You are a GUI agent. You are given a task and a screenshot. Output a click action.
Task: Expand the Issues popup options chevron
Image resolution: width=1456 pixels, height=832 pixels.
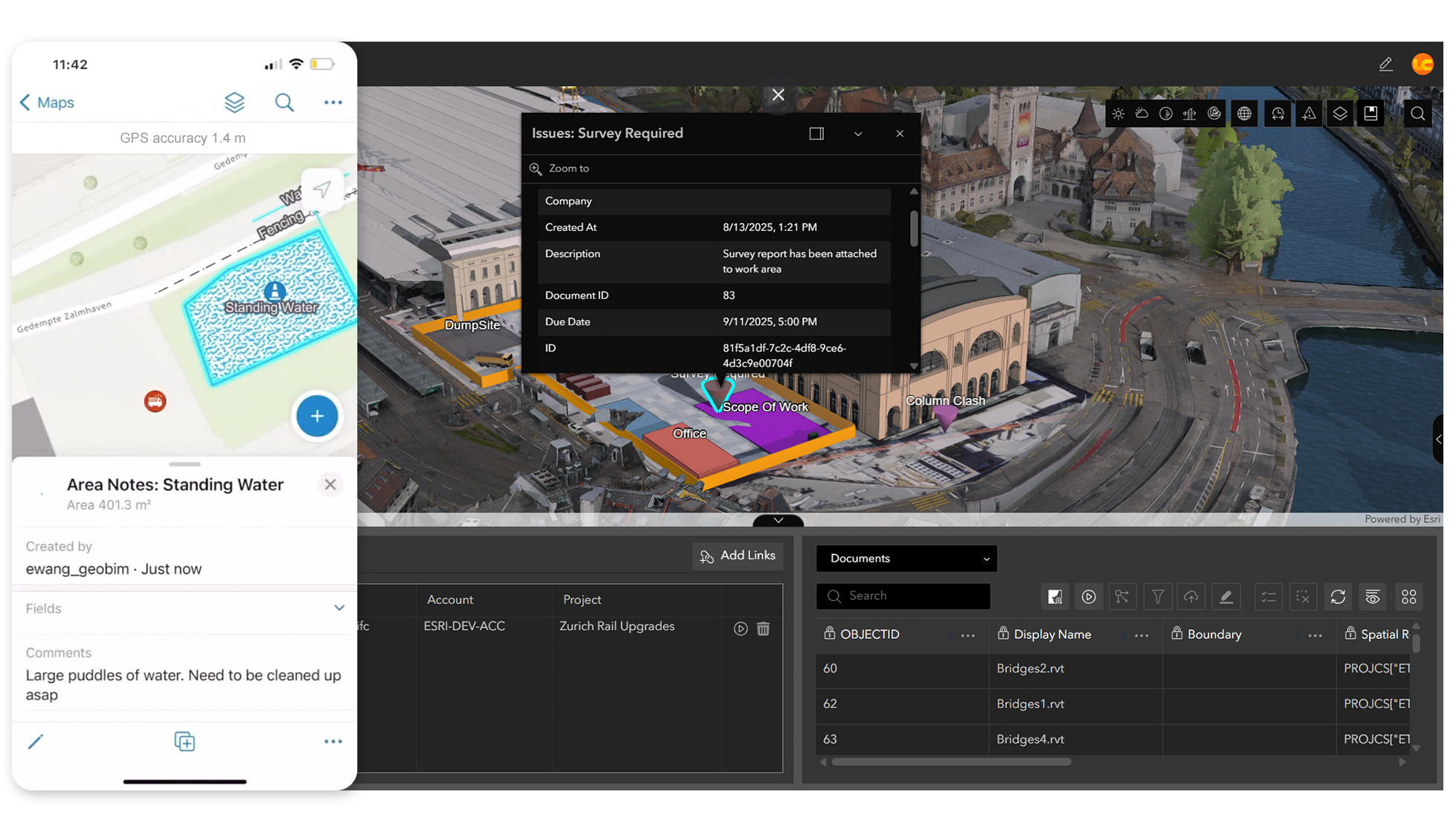click(x=858, y=134)
